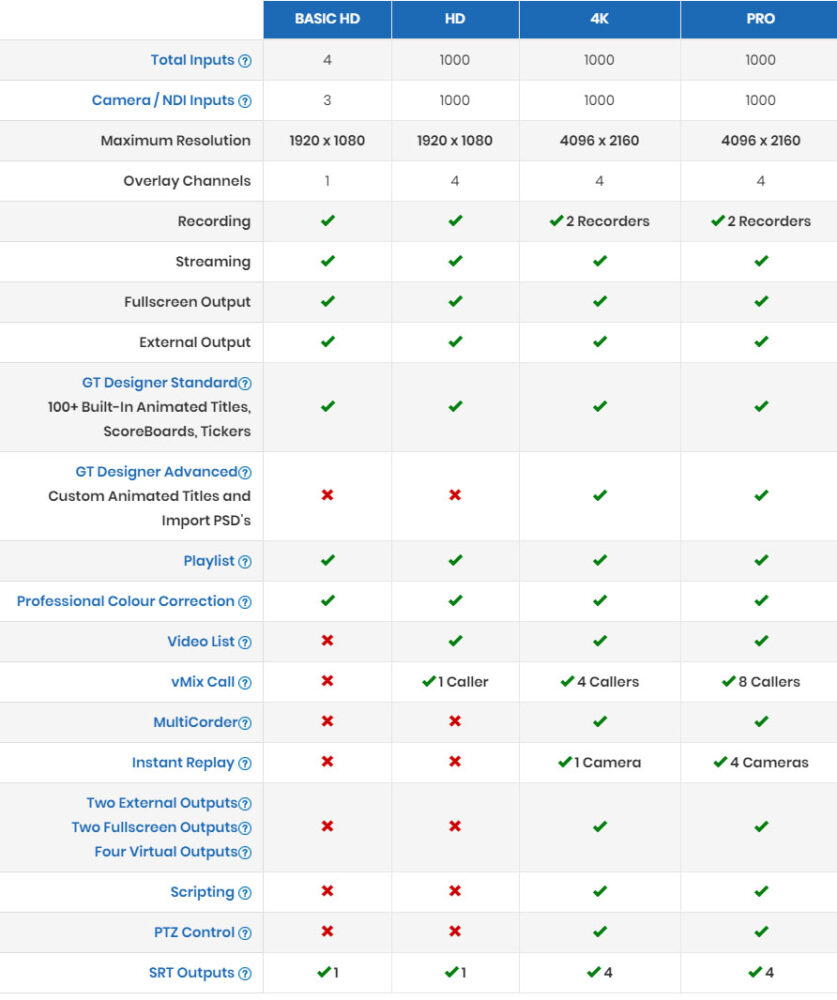Click the GT Designer Standard link
837x1000 pixels.
pyautogui.click(x=158, y=382)
